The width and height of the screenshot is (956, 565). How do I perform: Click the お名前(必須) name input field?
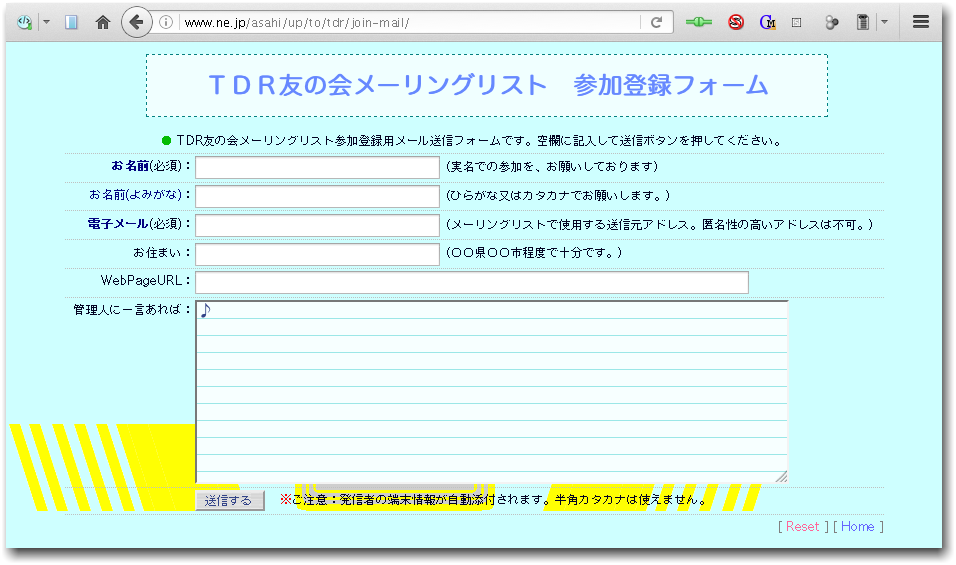pyautogui.click(x=317, y=167)
